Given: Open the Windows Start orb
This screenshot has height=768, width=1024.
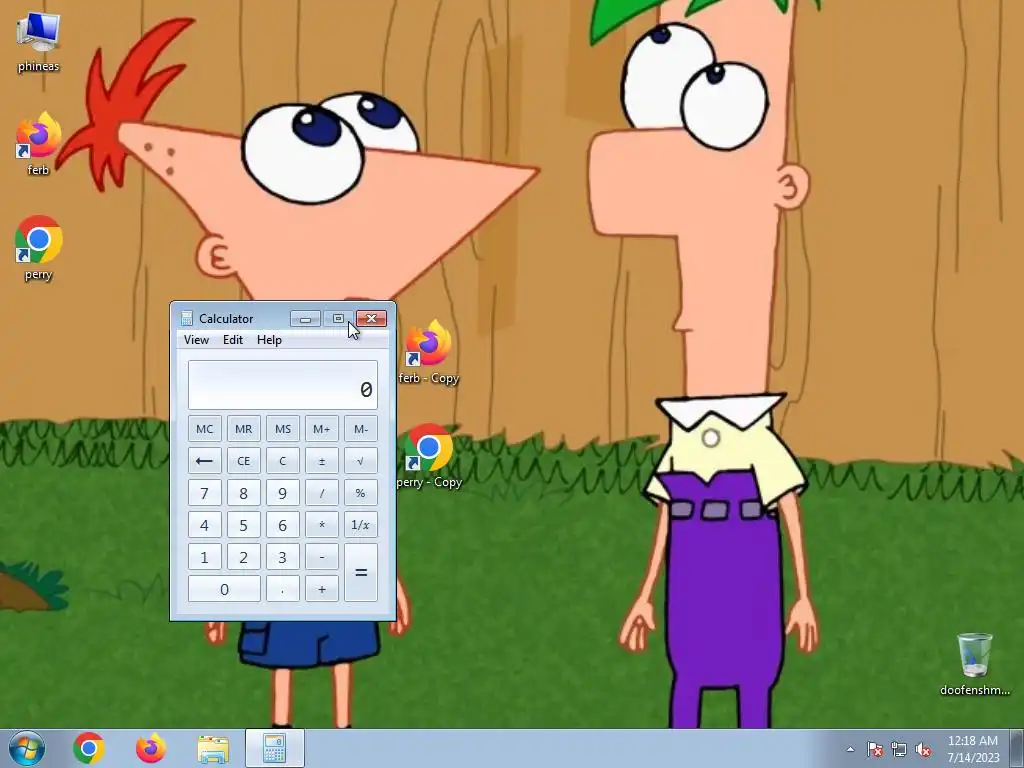Looking at the screenshot, I should click(x=27, y=748).
